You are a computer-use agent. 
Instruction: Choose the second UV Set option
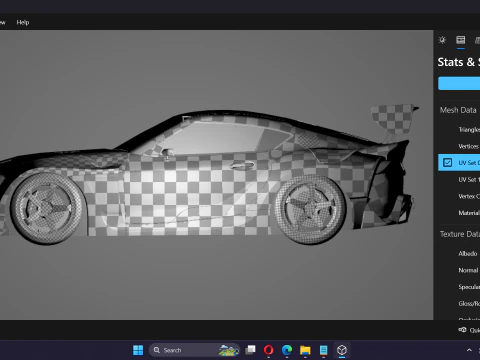[x=469, y=179]
